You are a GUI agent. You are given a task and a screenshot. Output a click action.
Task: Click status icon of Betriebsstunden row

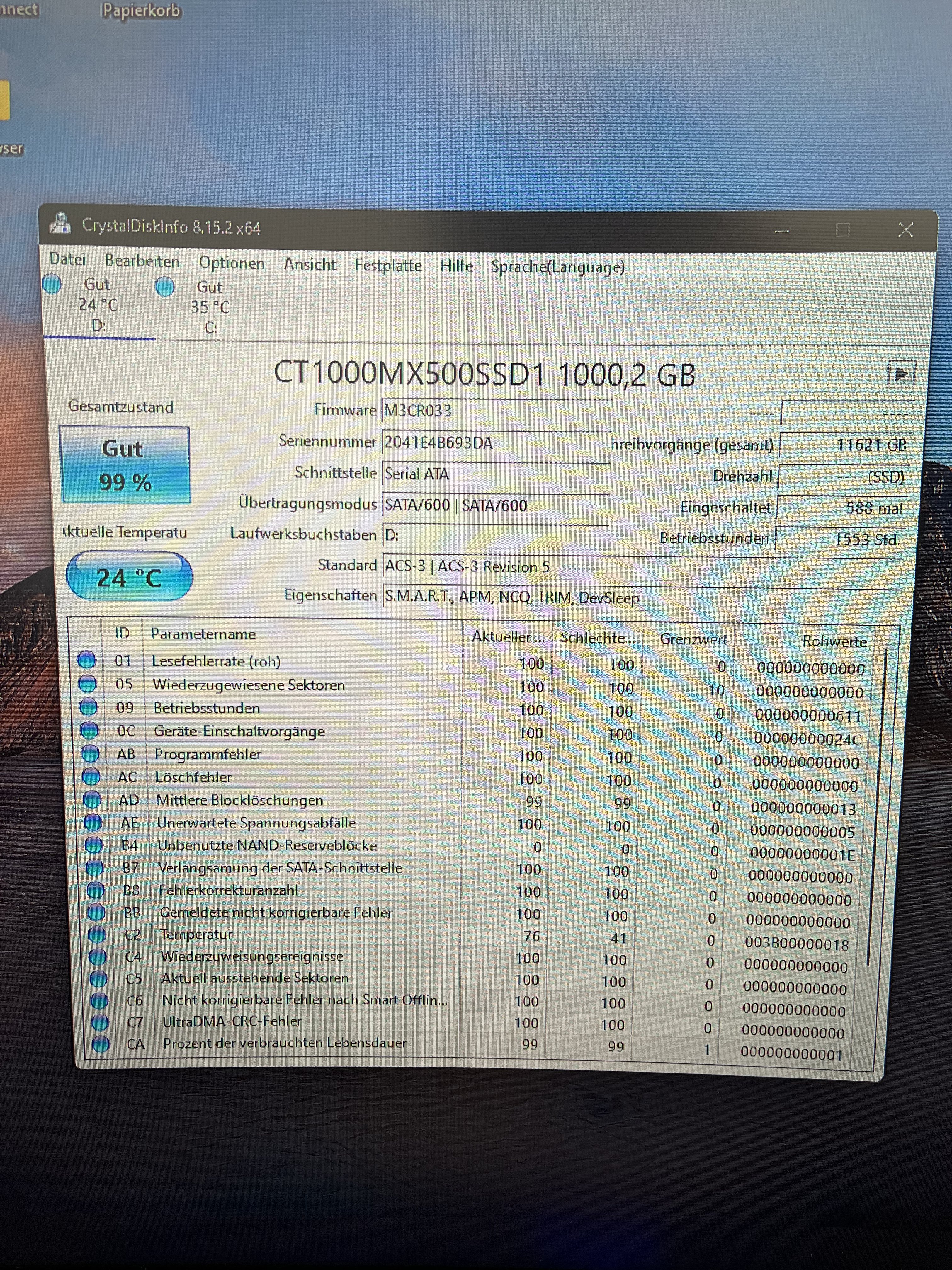pyautogui.click(x=88, y=707)
